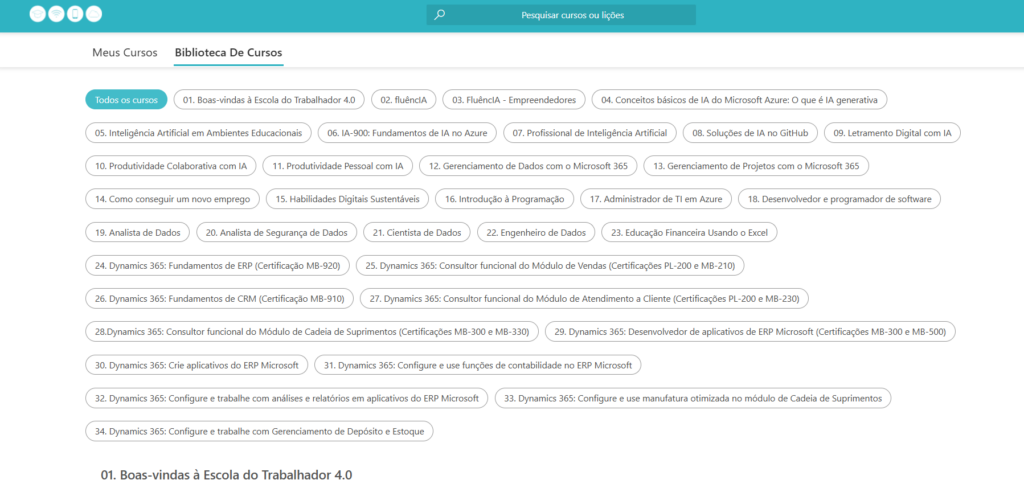Click the cloud logo icon

click(x=94, y=14)
